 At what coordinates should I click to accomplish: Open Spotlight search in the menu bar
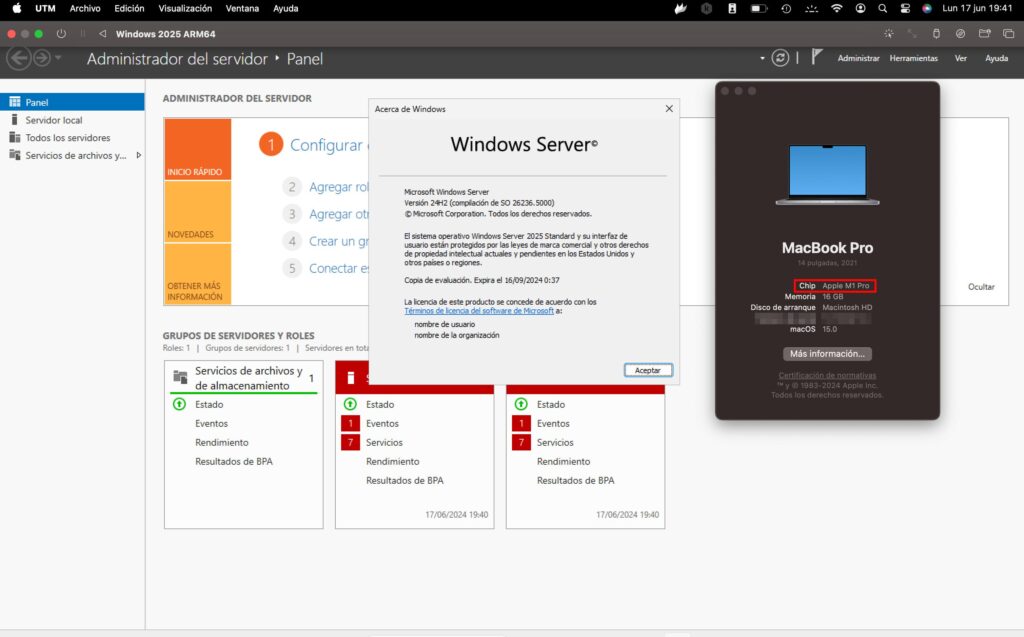[x=882, y=8]
